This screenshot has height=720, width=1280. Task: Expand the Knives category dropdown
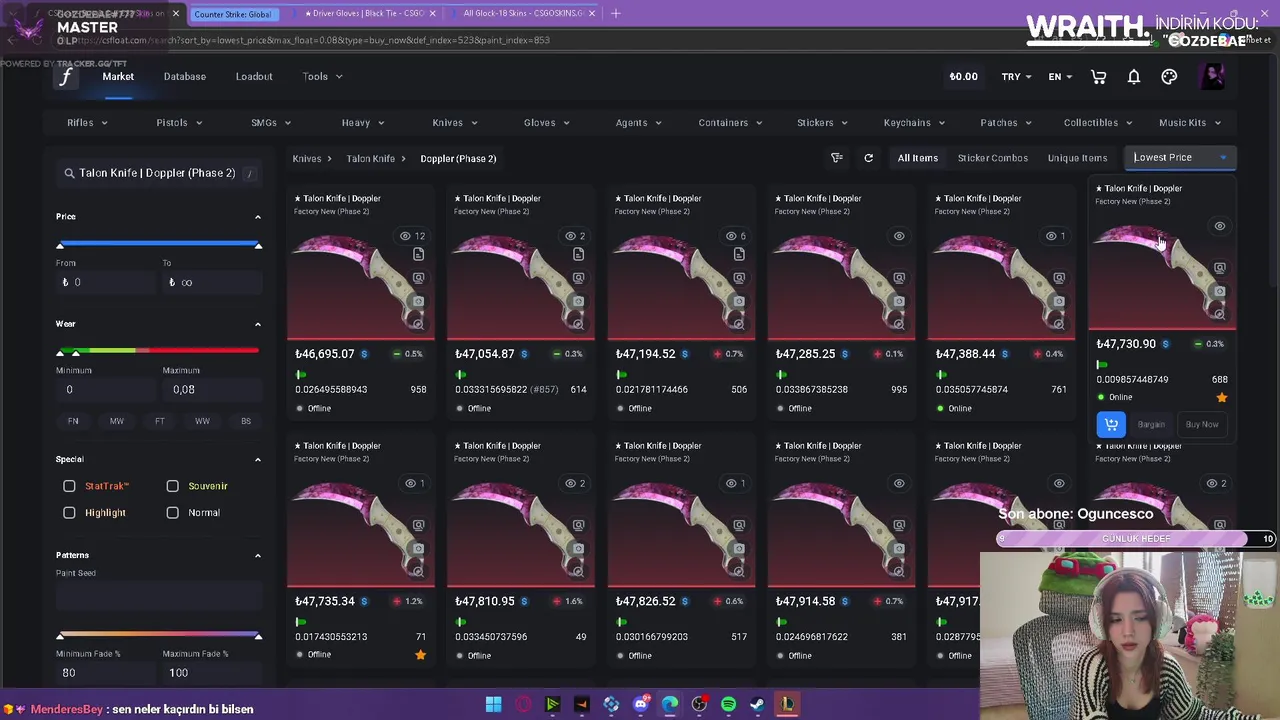(455, 123)
